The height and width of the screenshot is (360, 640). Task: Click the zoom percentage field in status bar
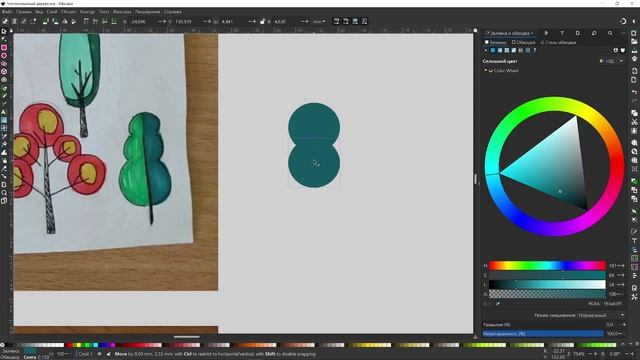579,354
